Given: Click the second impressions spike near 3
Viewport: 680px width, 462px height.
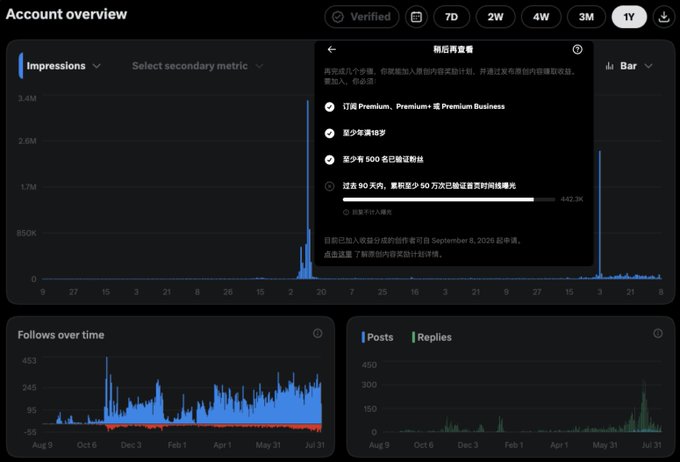Looking at the screenshot, I should pyautogui.click(x=600, y=214).
